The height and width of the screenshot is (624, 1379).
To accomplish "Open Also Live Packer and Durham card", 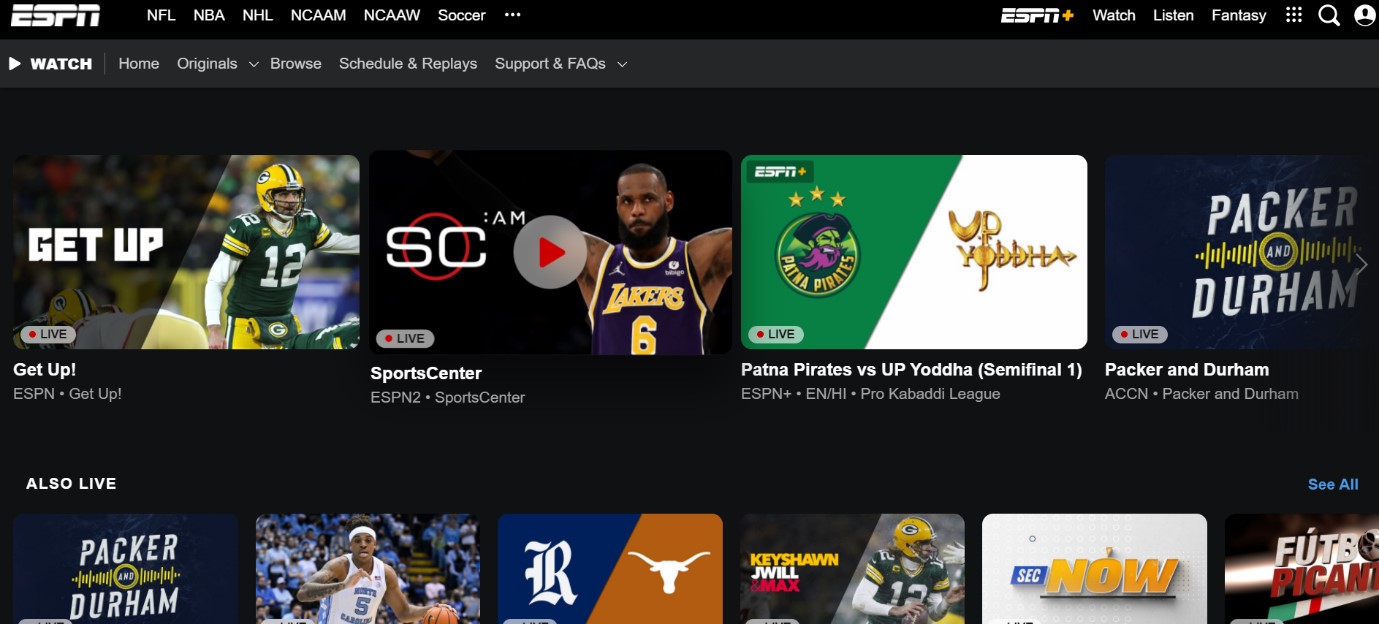I will [x=126, y=569].
